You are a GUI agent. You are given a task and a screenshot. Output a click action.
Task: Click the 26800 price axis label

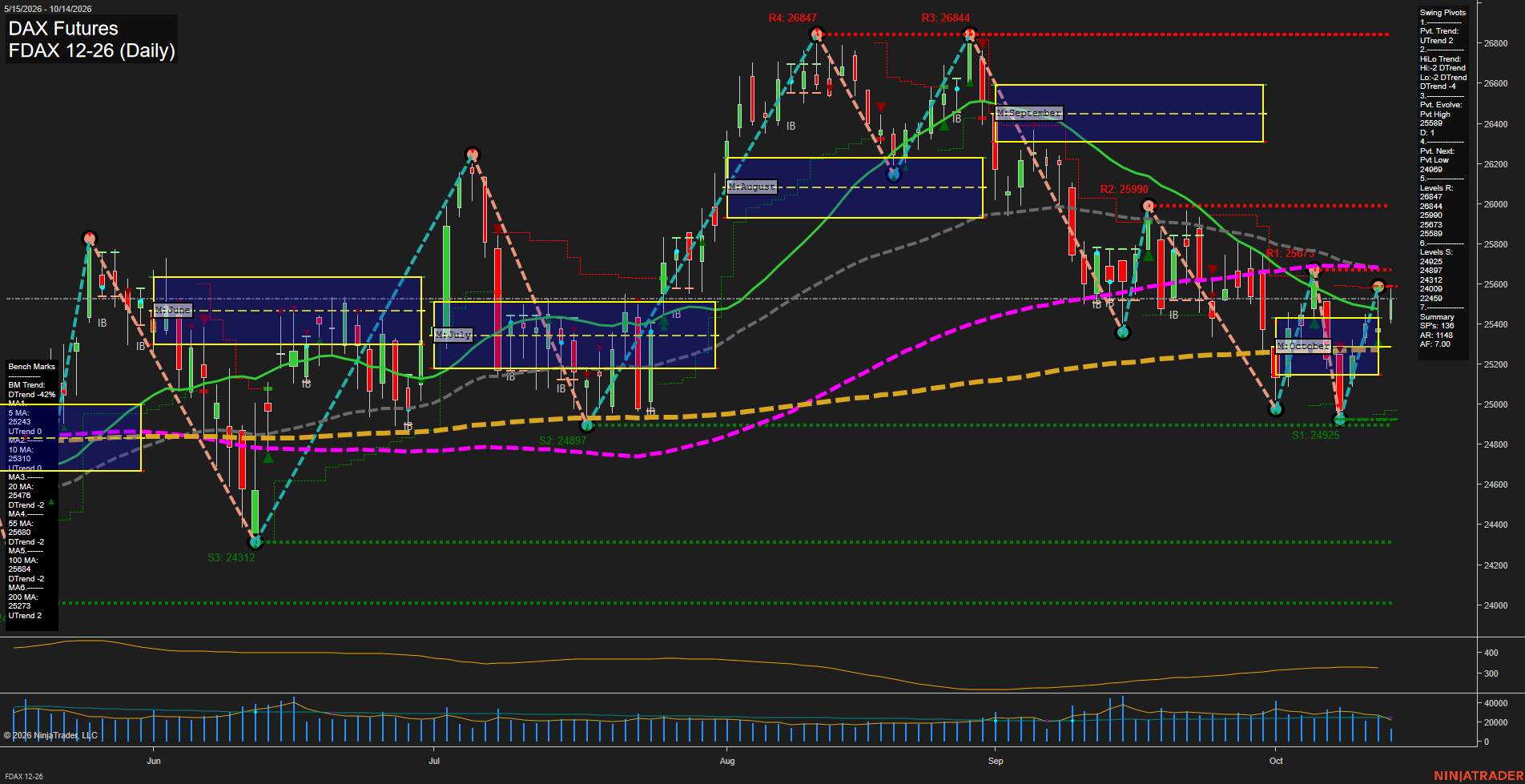[1496, 43]
